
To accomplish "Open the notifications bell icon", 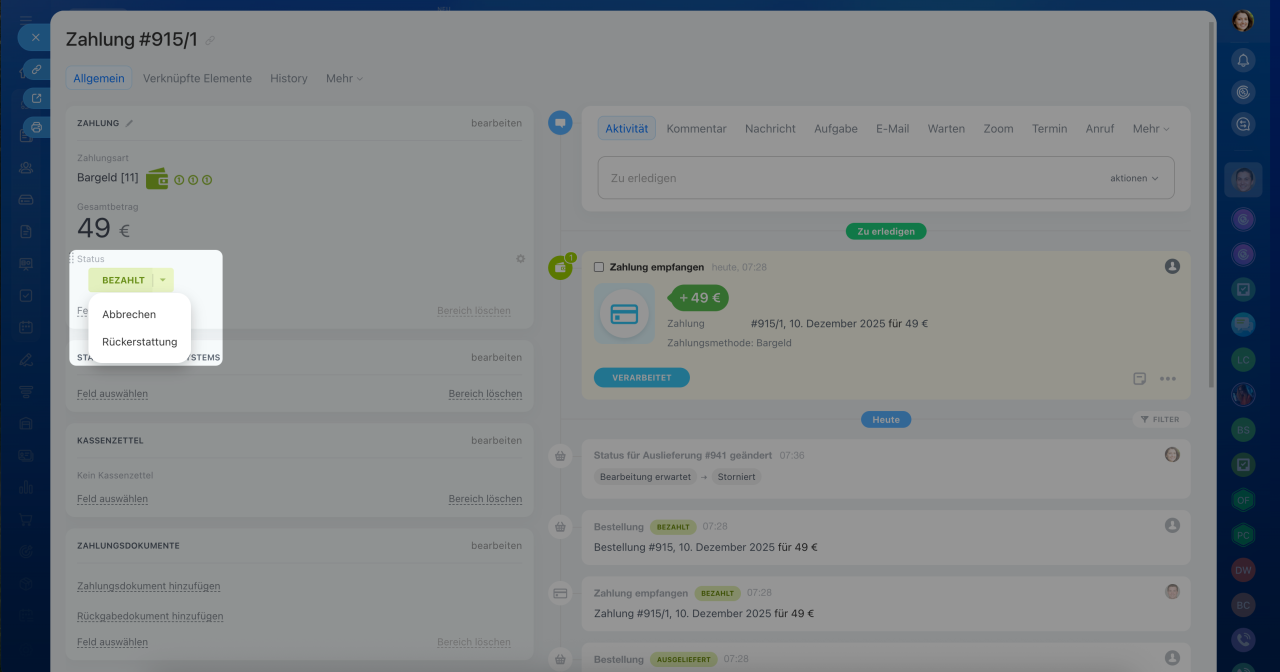I will (1243, 60).
